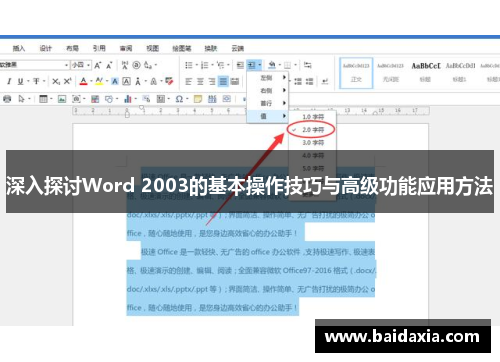Click the increase indent icon
The width and height of the screenshot is (500, 362).
(x=252, y=65)
